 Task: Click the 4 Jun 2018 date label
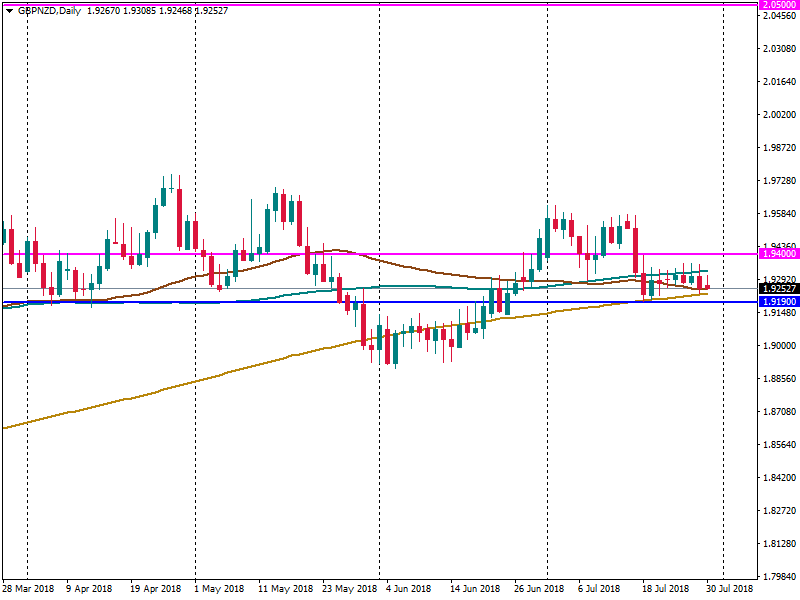pyautogui.click(x=409, y=589)
